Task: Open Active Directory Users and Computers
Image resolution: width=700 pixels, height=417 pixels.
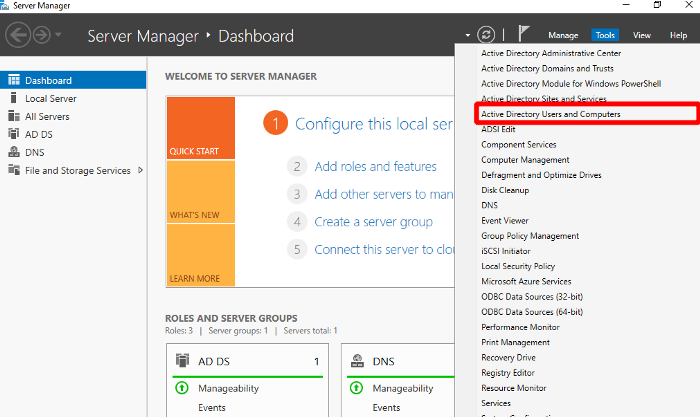Action: (551, 114)
